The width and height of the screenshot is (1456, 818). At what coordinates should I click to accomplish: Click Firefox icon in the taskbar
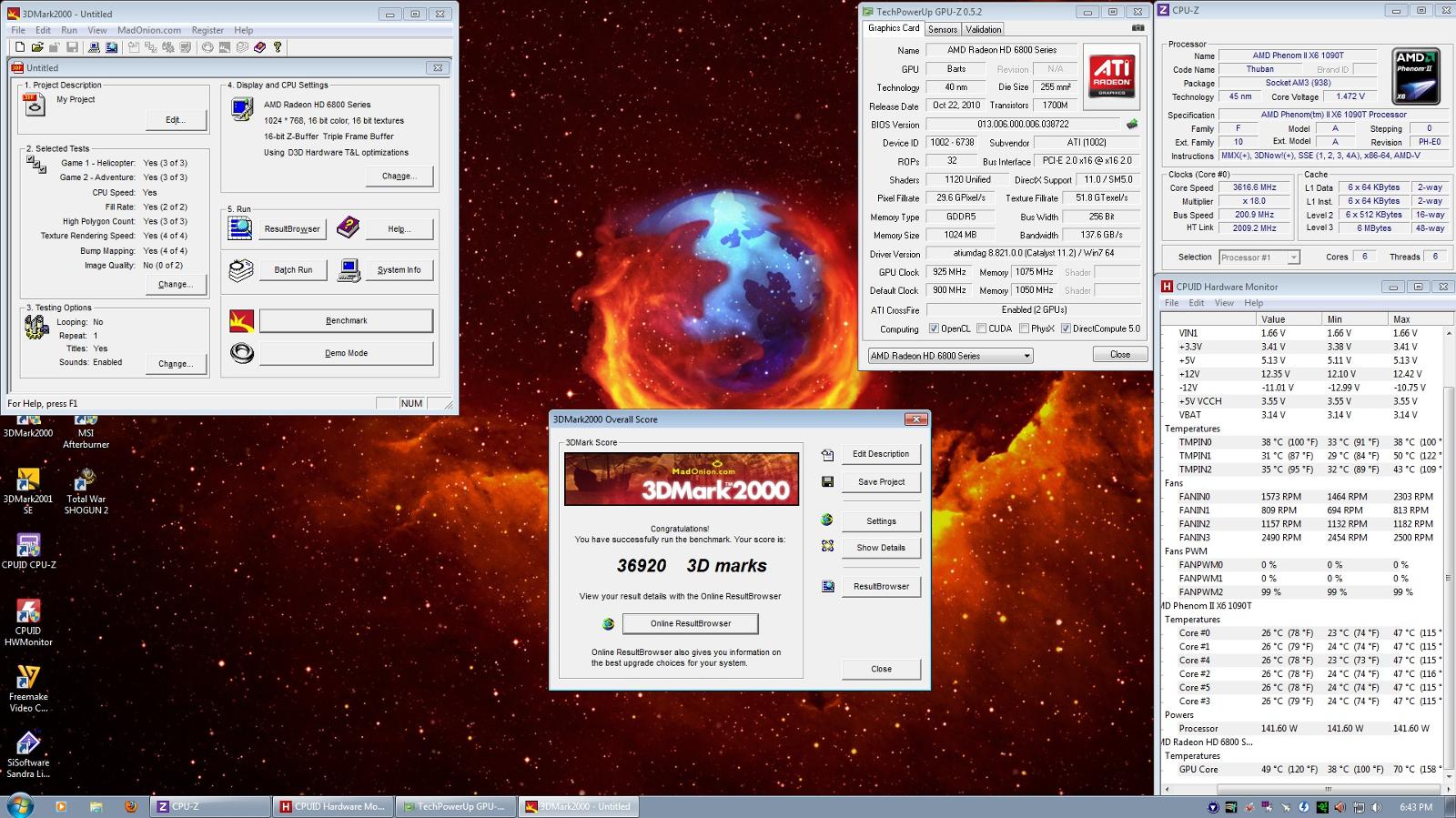coord(130,806)
